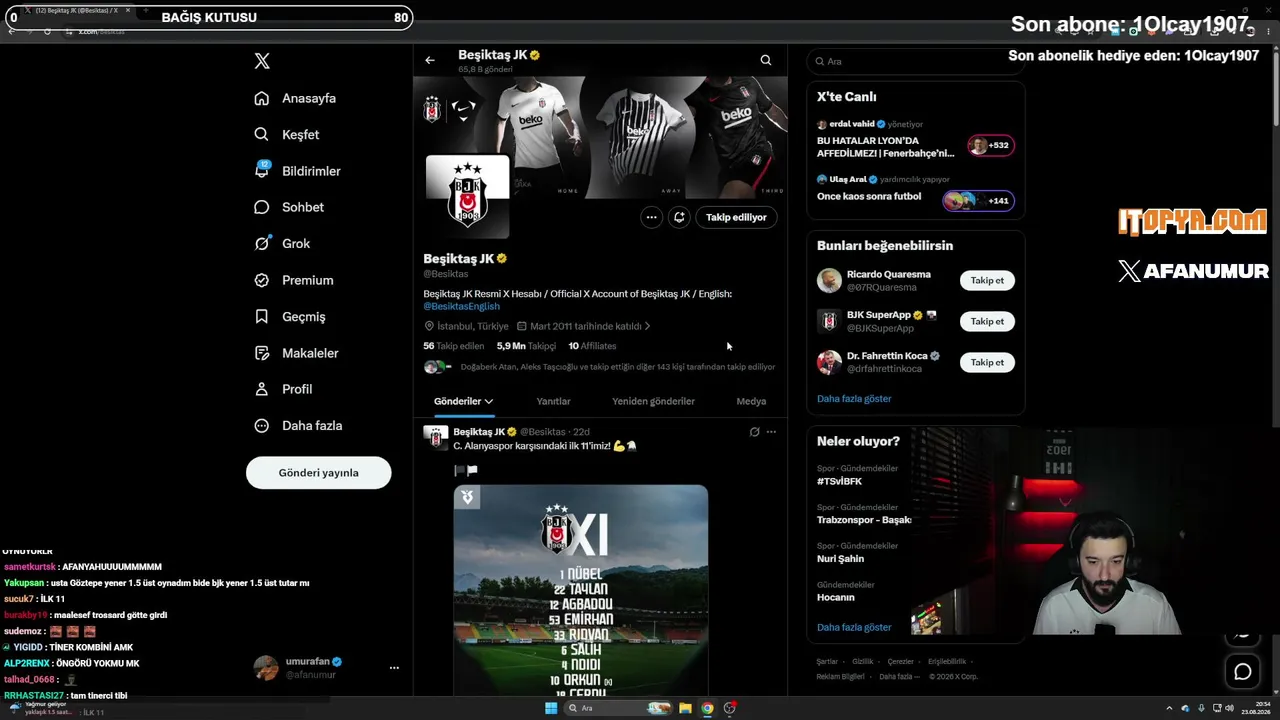The width and height of the screenshot is (1280, 720).
Task: Open Keşfet from the sidebar
Action: tap(287, 134)
